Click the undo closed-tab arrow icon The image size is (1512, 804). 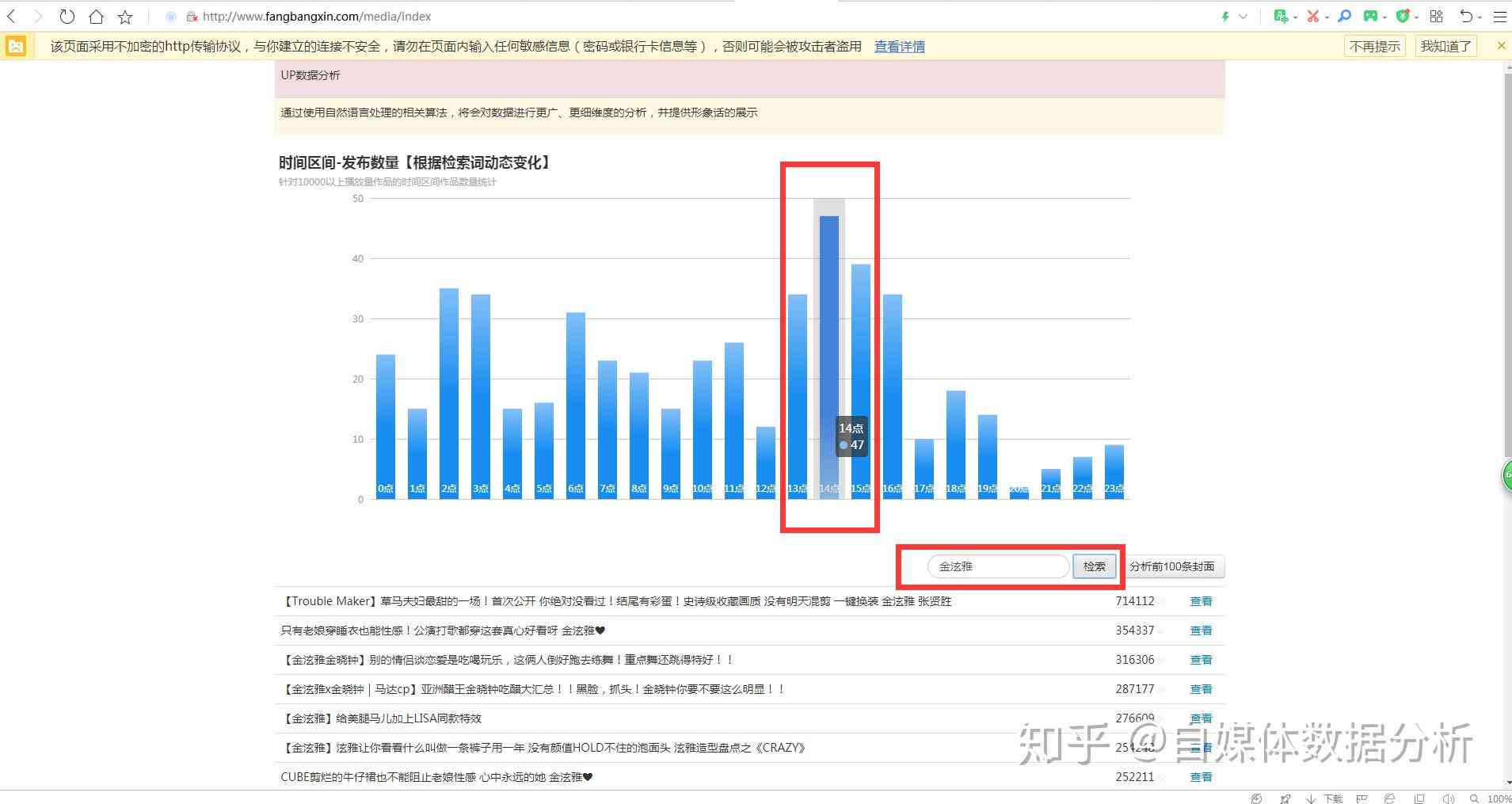point(1466,16)
